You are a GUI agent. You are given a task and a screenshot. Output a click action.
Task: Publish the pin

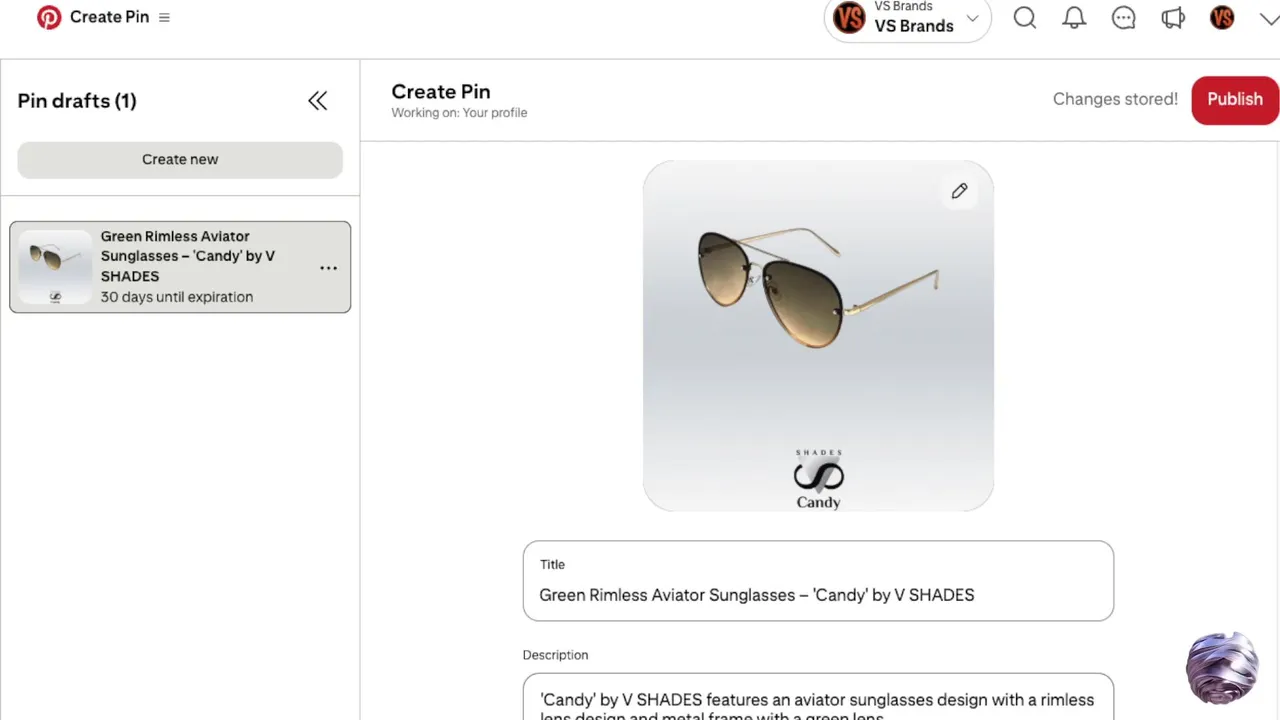point(1234,99)
